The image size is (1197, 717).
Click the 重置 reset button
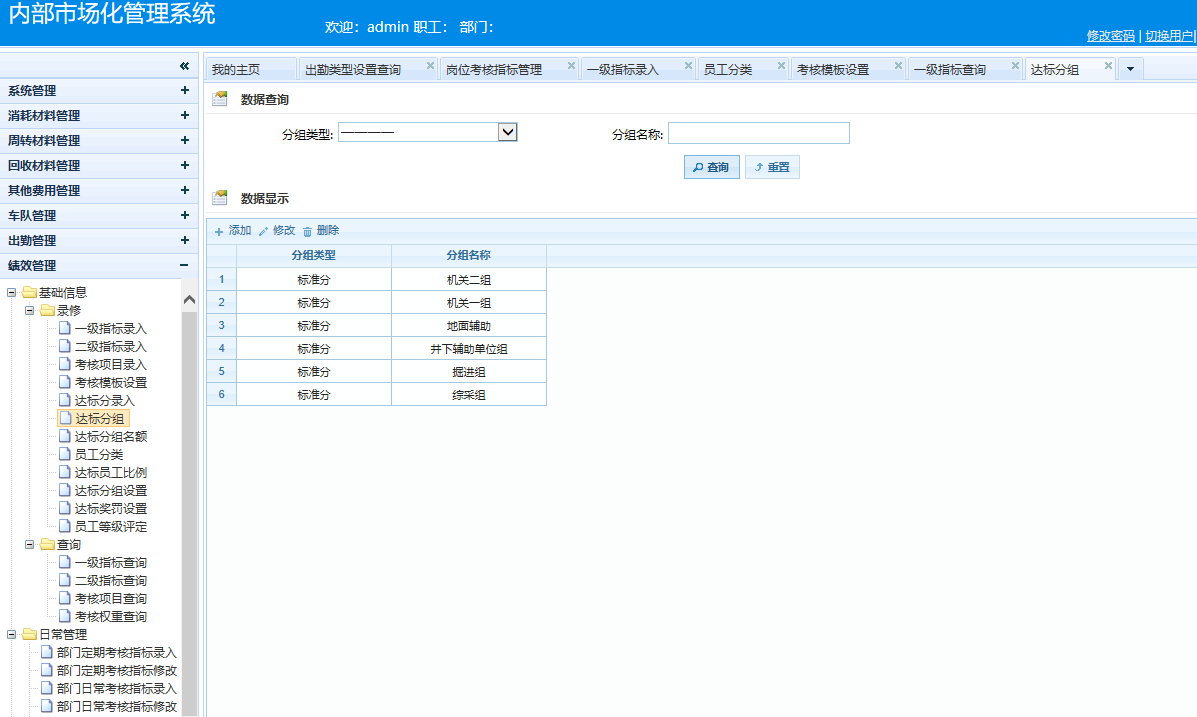pyautogui.click(x=772, y=167)
